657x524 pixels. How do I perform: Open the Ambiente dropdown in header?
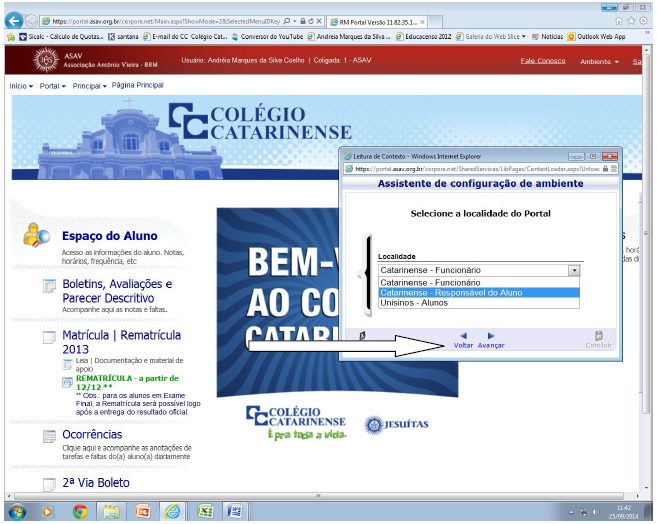[x=599, y=62]
